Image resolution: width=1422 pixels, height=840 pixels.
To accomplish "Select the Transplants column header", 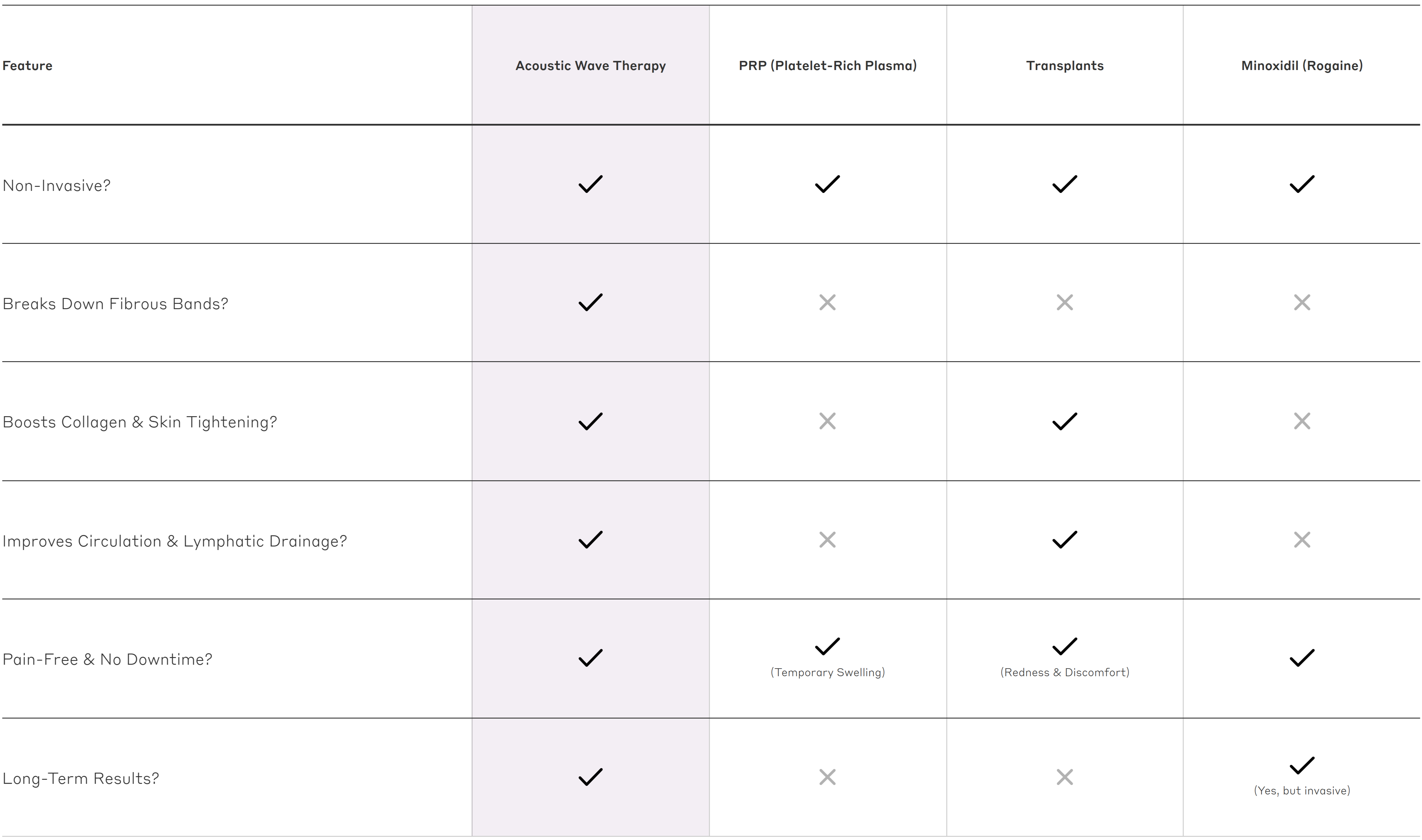I will [x=1064, y=66].
